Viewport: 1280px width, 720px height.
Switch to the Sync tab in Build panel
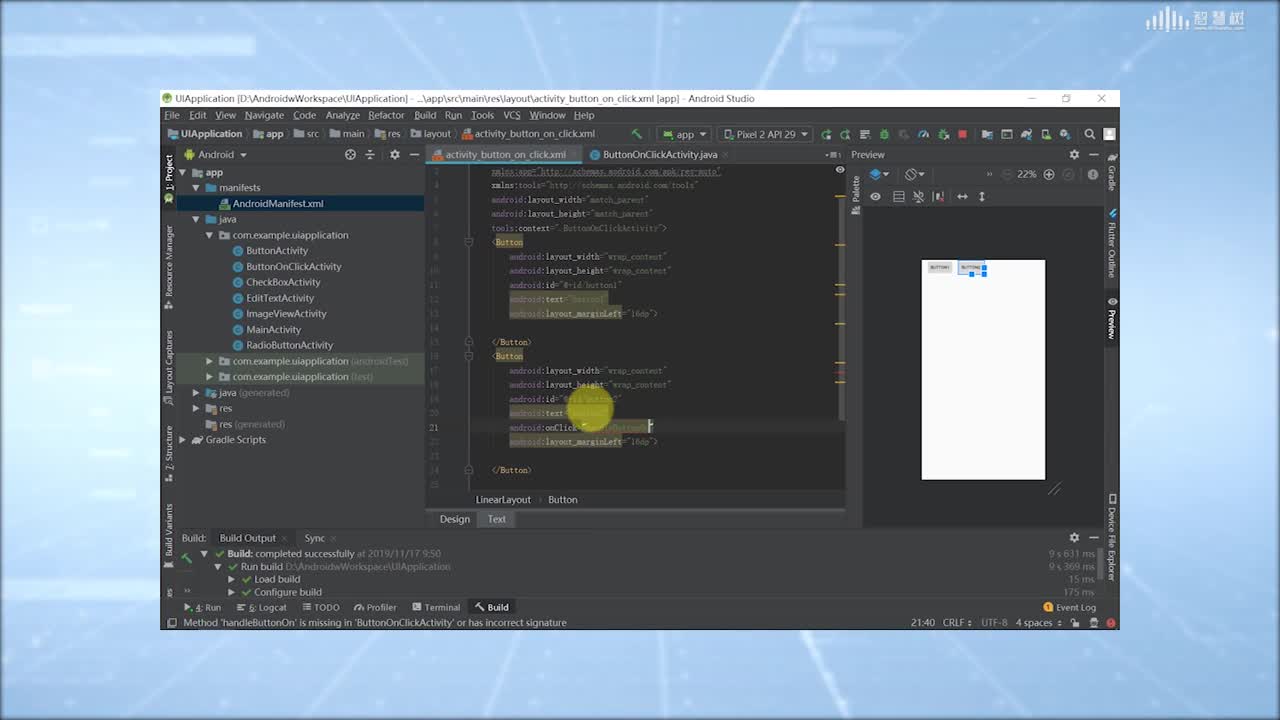pos(315,538)
